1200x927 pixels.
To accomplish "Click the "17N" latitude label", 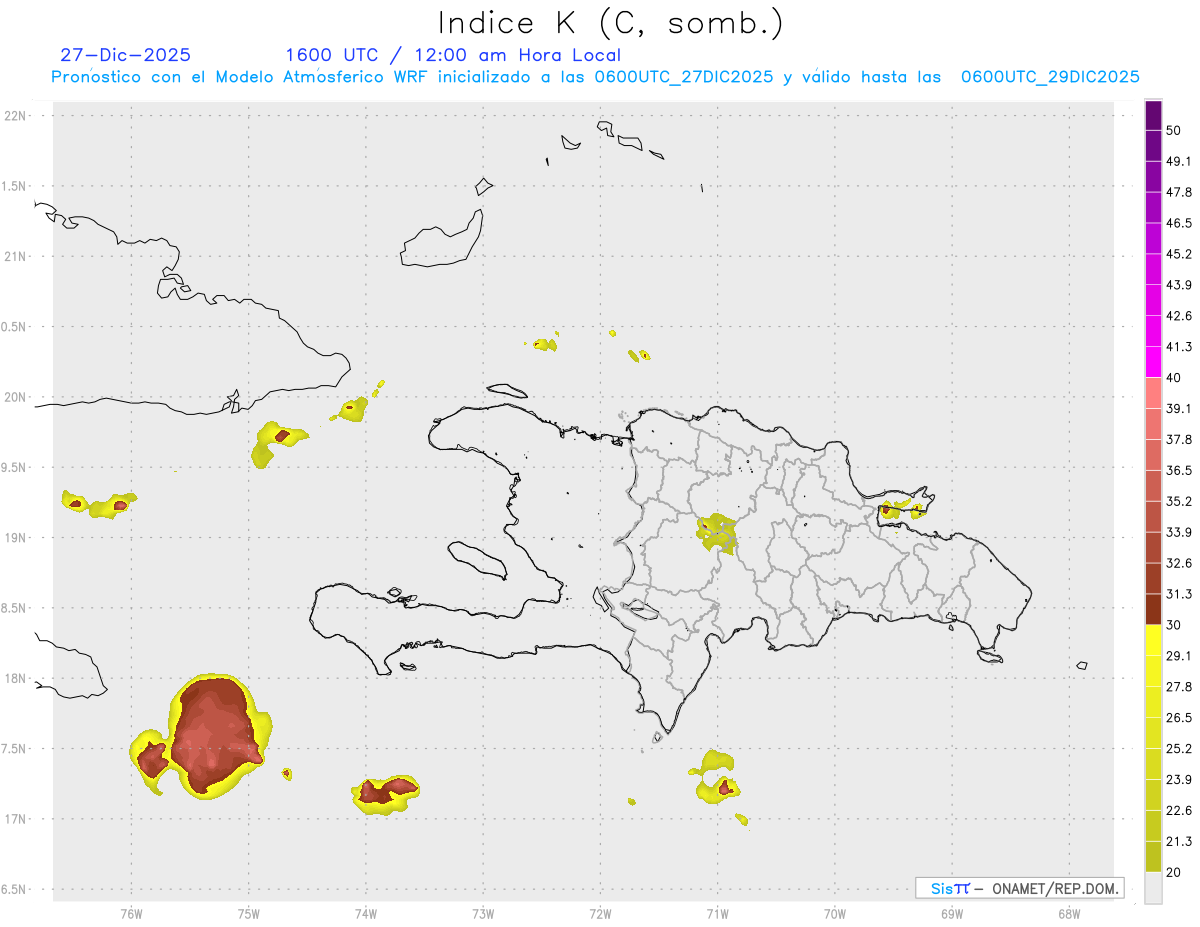I will coord(17,819).
